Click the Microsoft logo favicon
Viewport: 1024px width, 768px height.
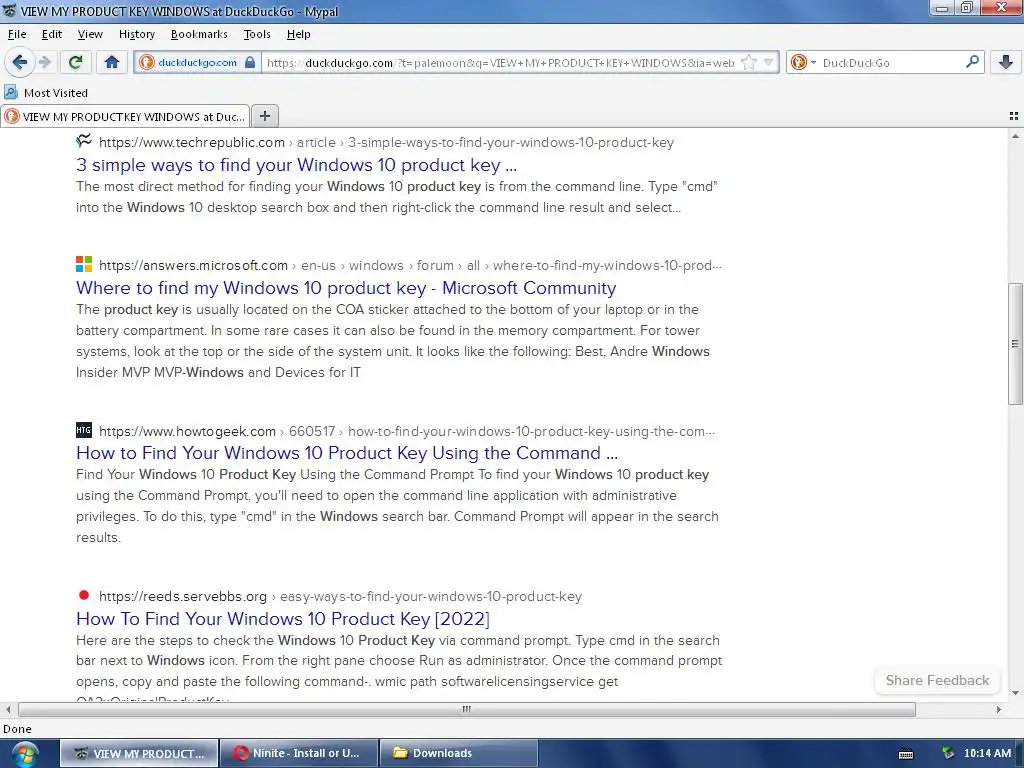click(84, 264)
